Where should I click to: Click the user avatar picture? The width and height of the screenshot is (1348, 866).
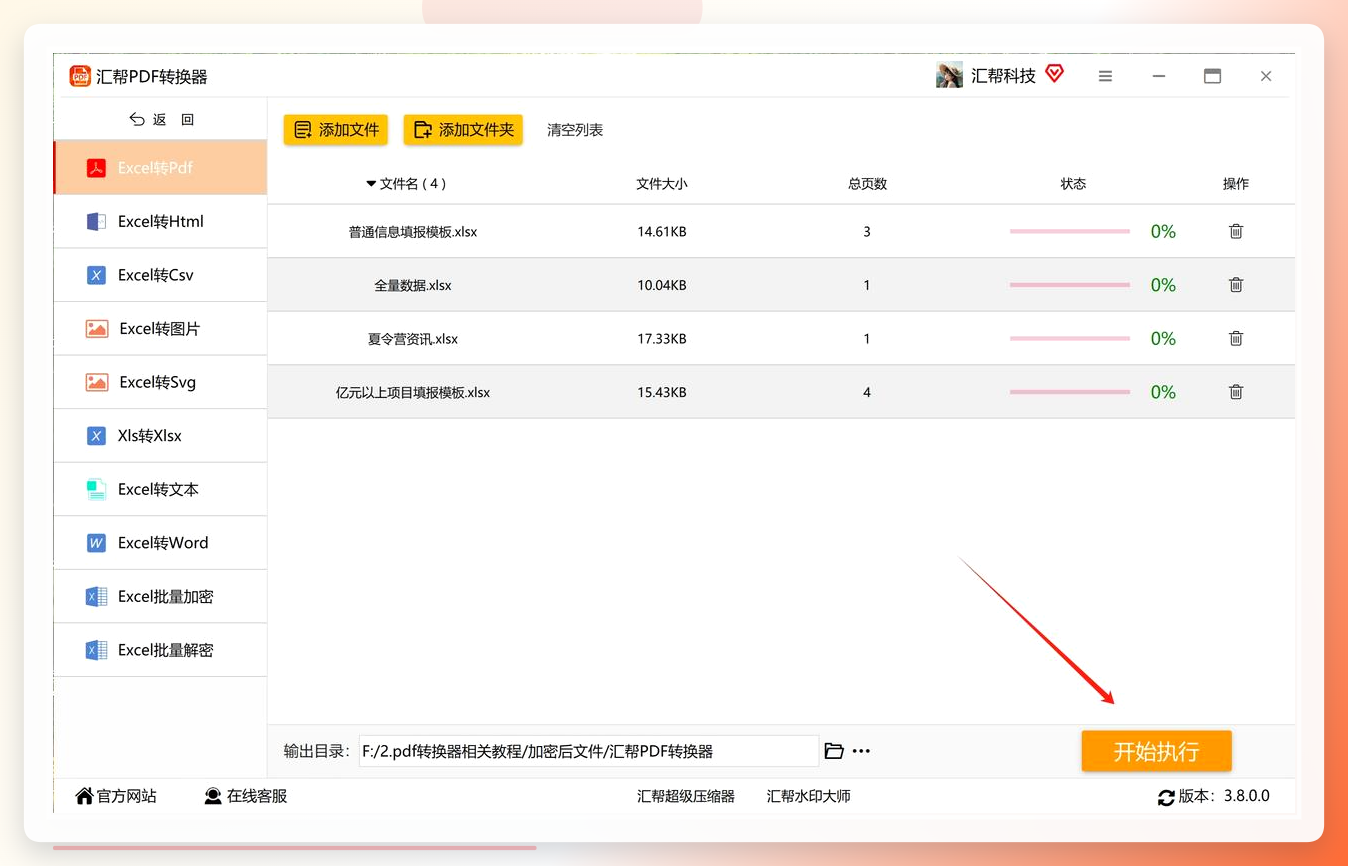pyautogui.click(x=949, y=75)
